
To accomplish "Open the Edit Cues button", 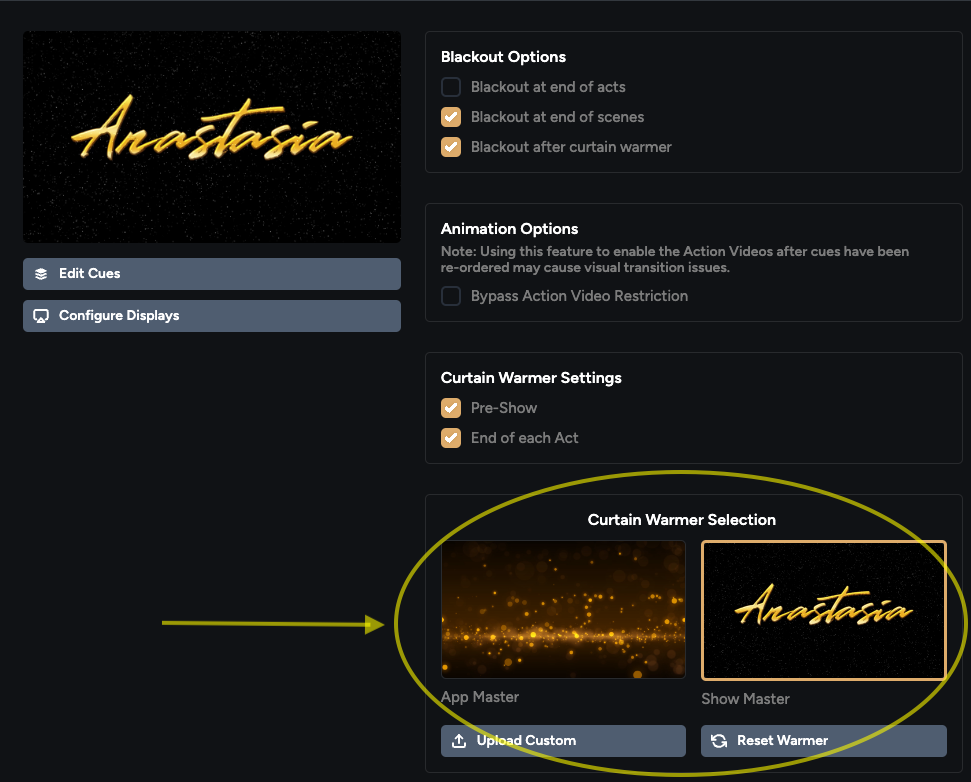I will coord(212,274).
